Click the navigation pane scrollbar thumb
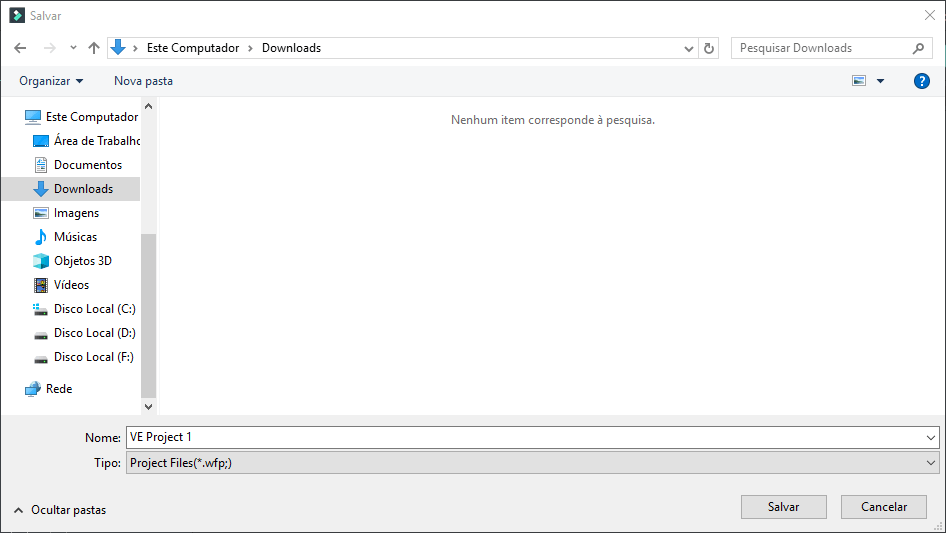Image resolution: width=946 pixels, height=533 pixels. click(x=148, y=316)
